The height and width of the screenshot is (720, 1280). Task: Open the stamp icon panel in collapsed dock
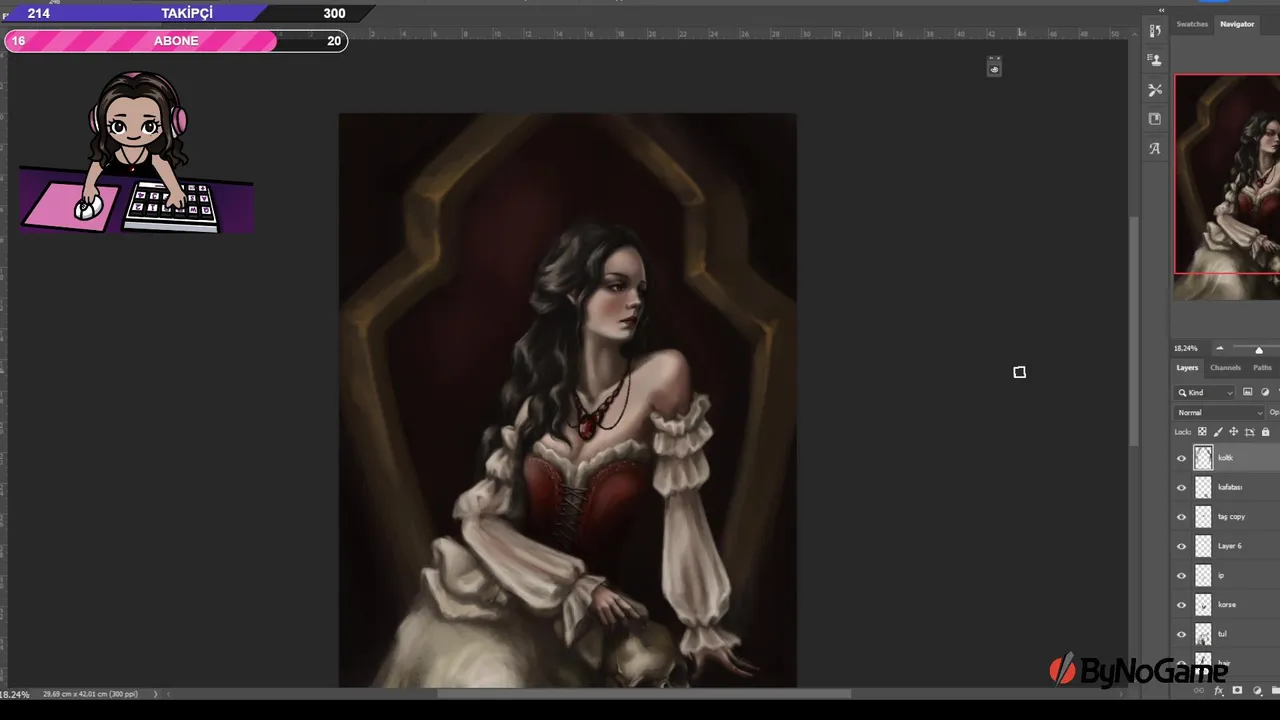(1155, 60)
